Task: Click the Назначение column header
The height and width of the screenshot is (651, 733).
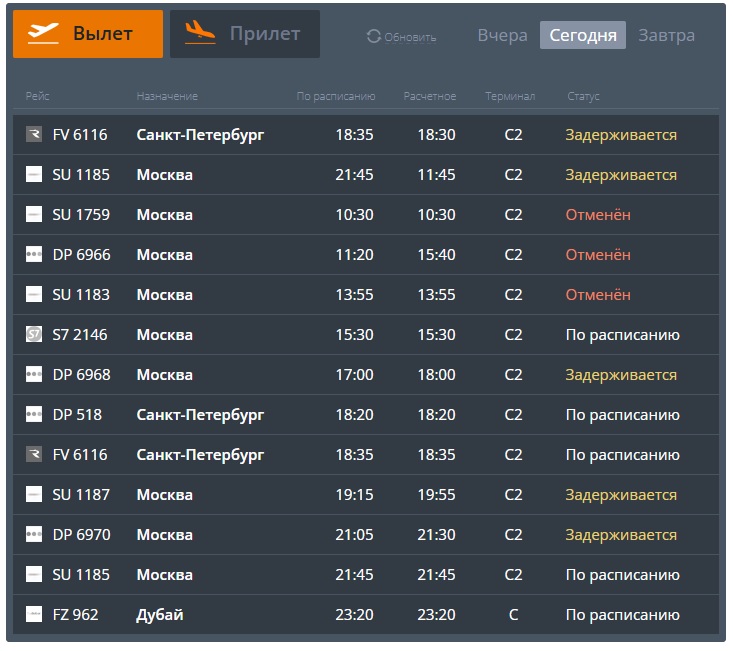Action: [x=167, y=96]
